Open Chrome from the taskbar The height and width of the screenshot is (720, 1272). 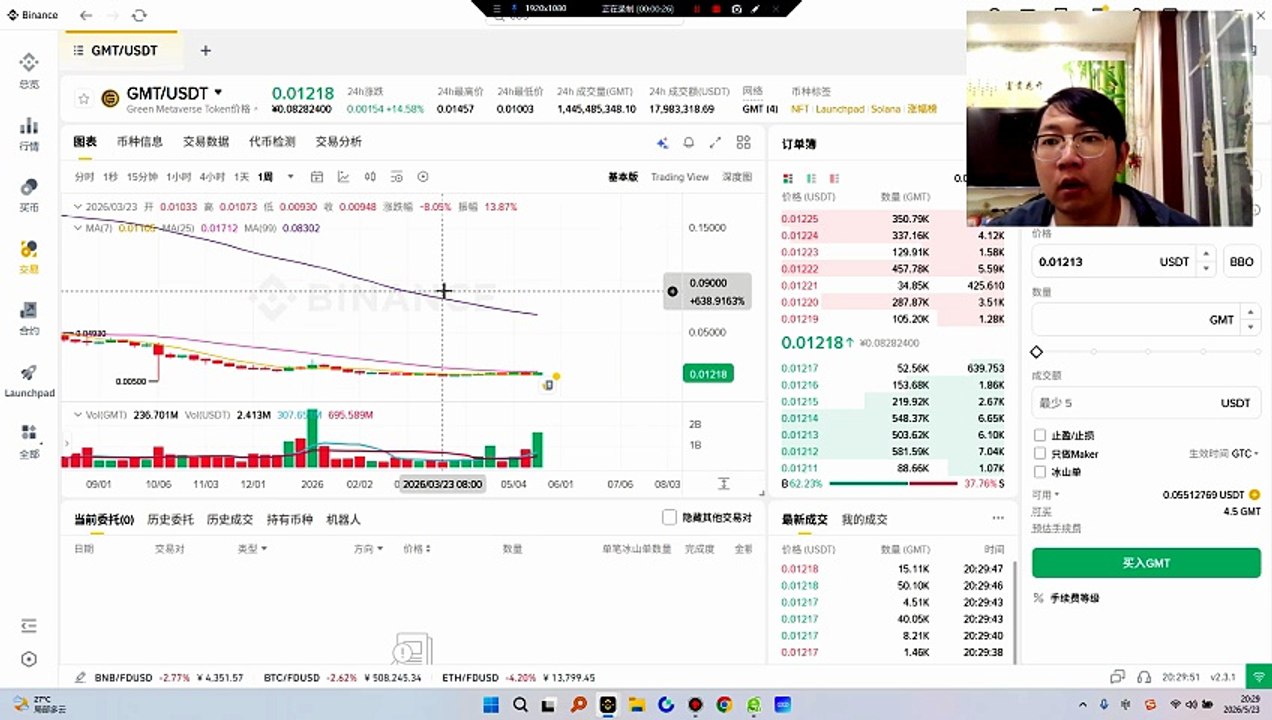[x=724, y=705]
